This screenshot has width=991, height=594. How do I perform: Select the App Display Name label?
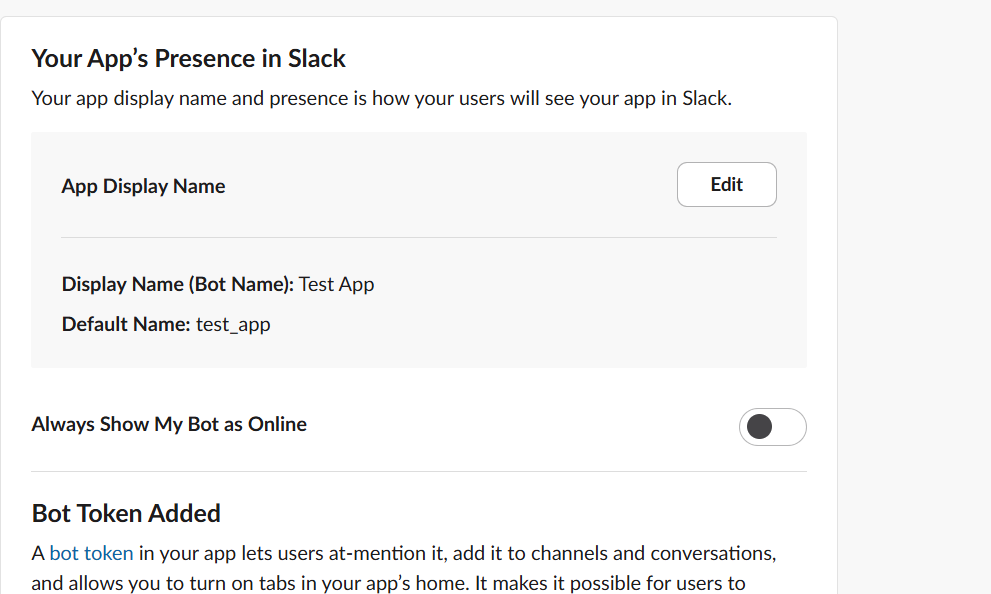click(x=143, y=186)
